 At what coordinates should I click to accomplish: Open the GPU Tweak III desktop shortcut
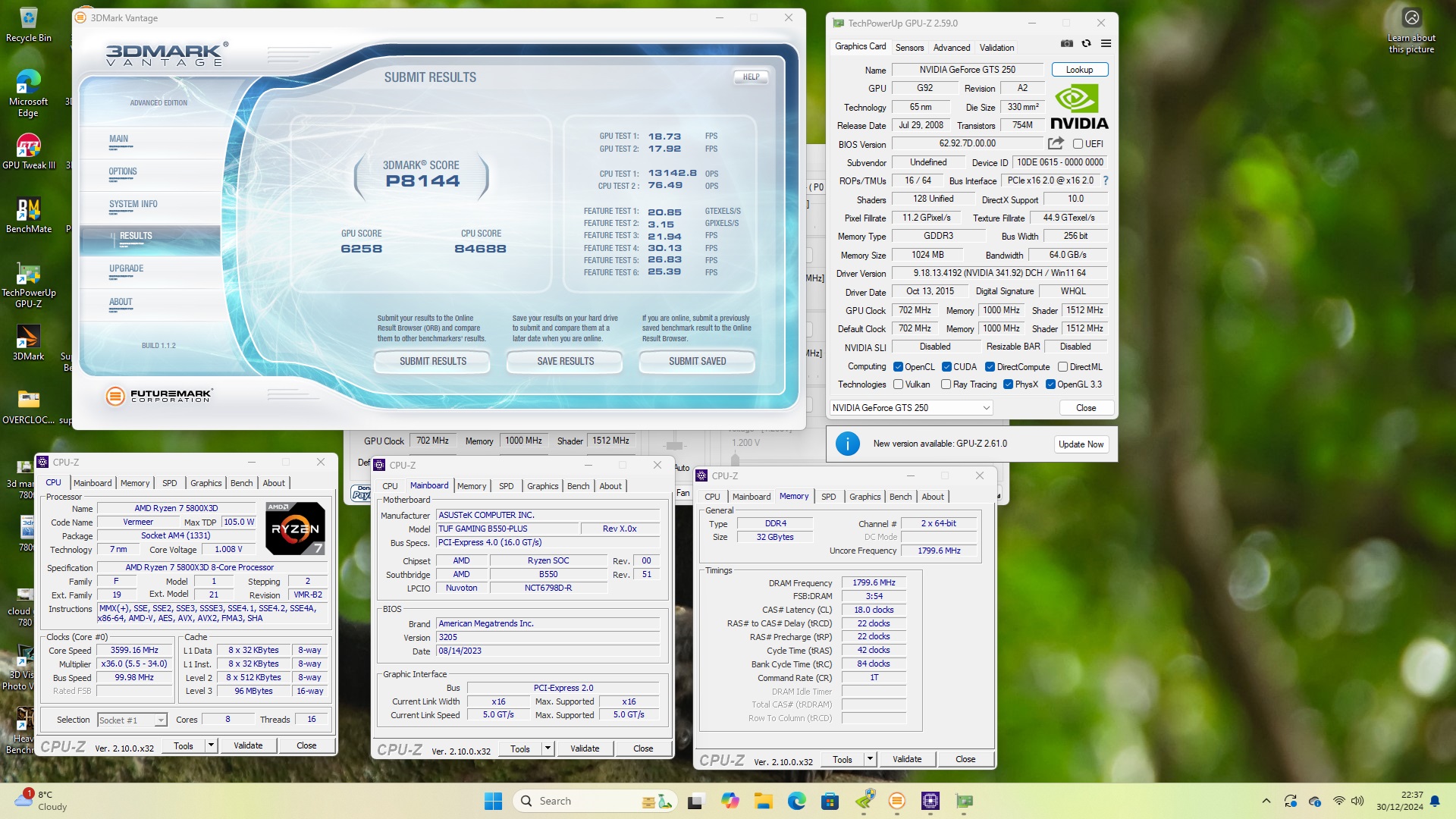28,152
